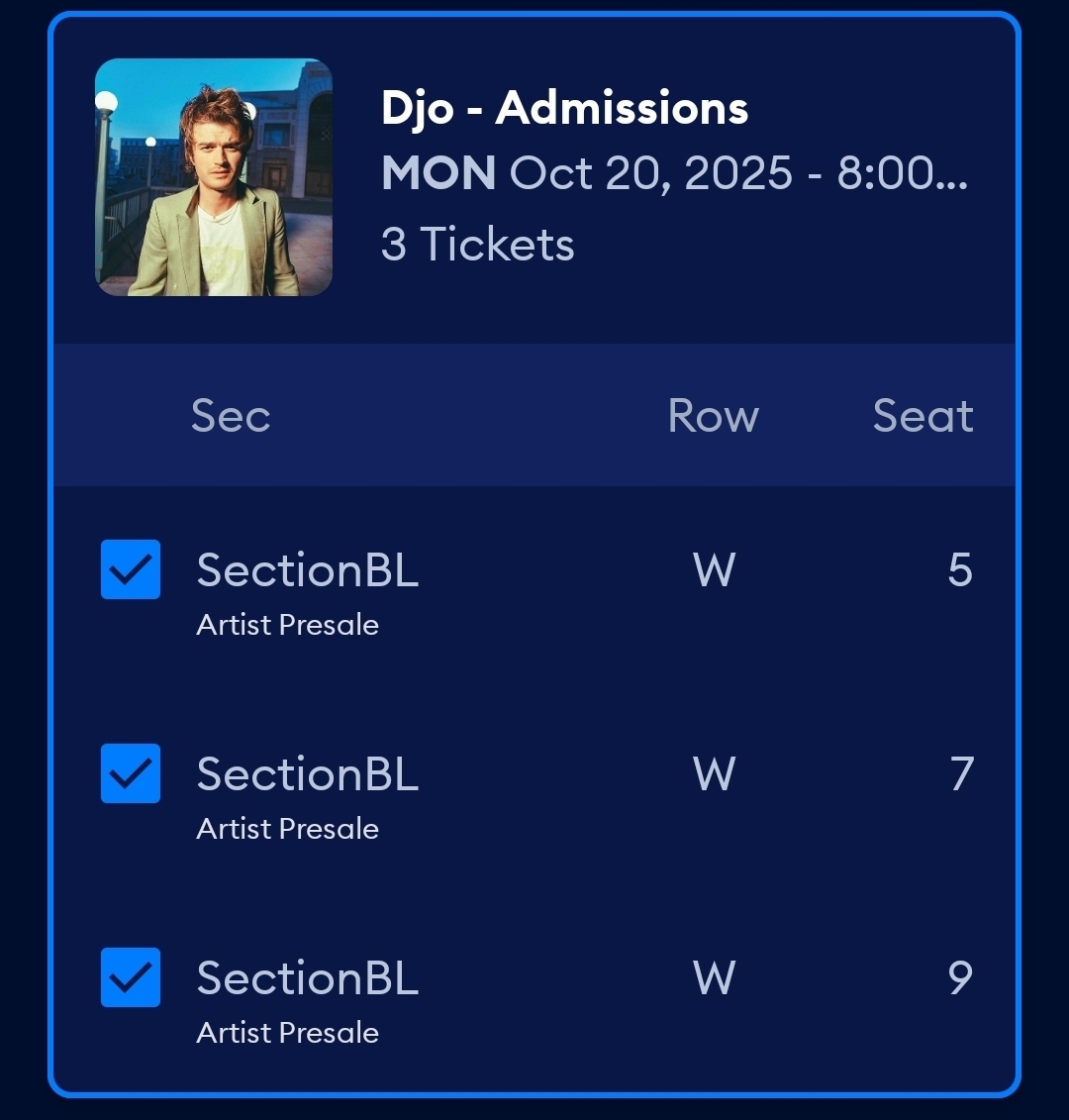Select the 3 Tickets count label
Image resolution: width=1069 pixels, height=1120 pixels.
click(x=477, y=244)
